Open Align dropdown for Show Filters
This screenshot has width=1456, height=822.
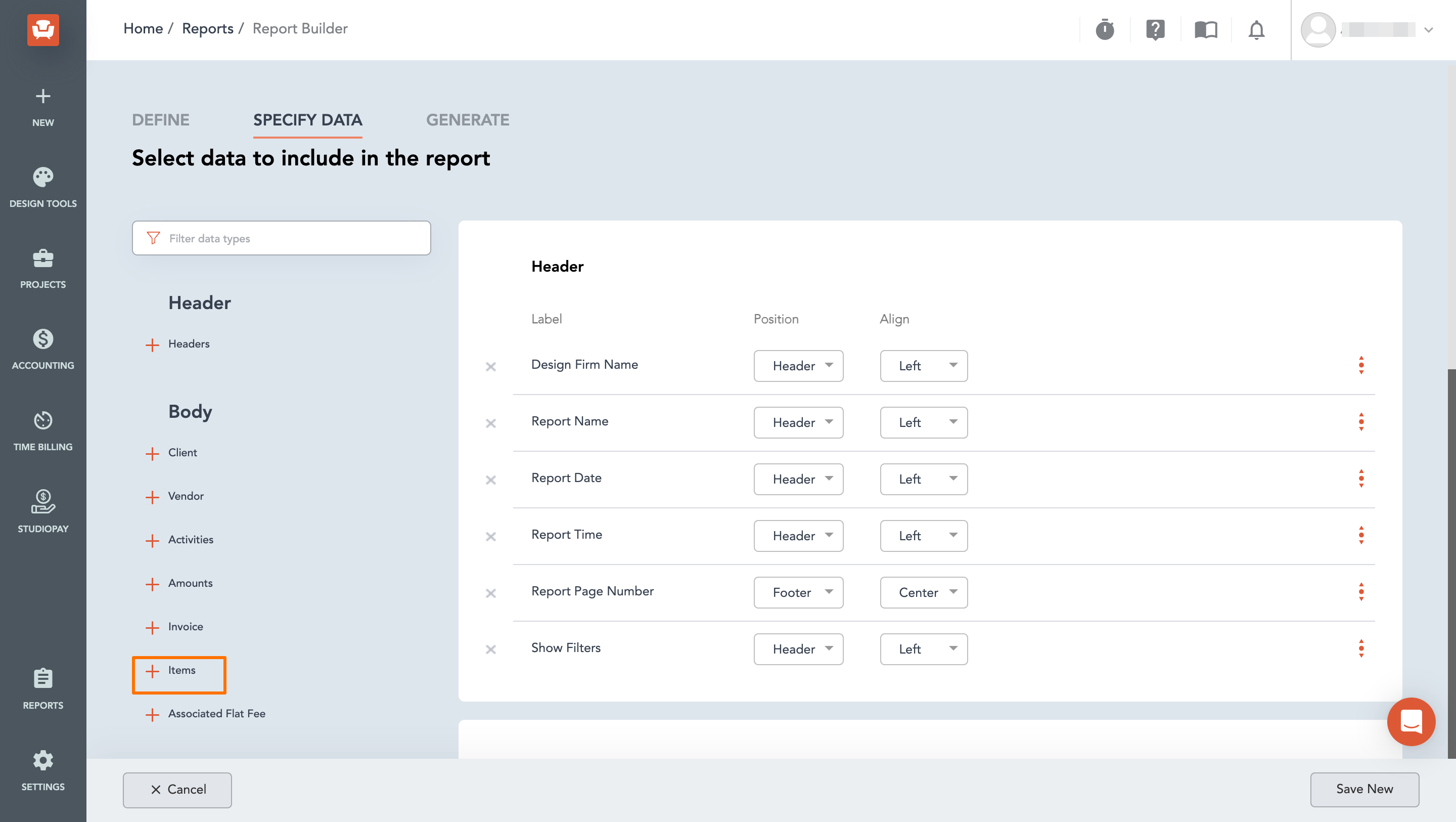(x=924, y=649)
